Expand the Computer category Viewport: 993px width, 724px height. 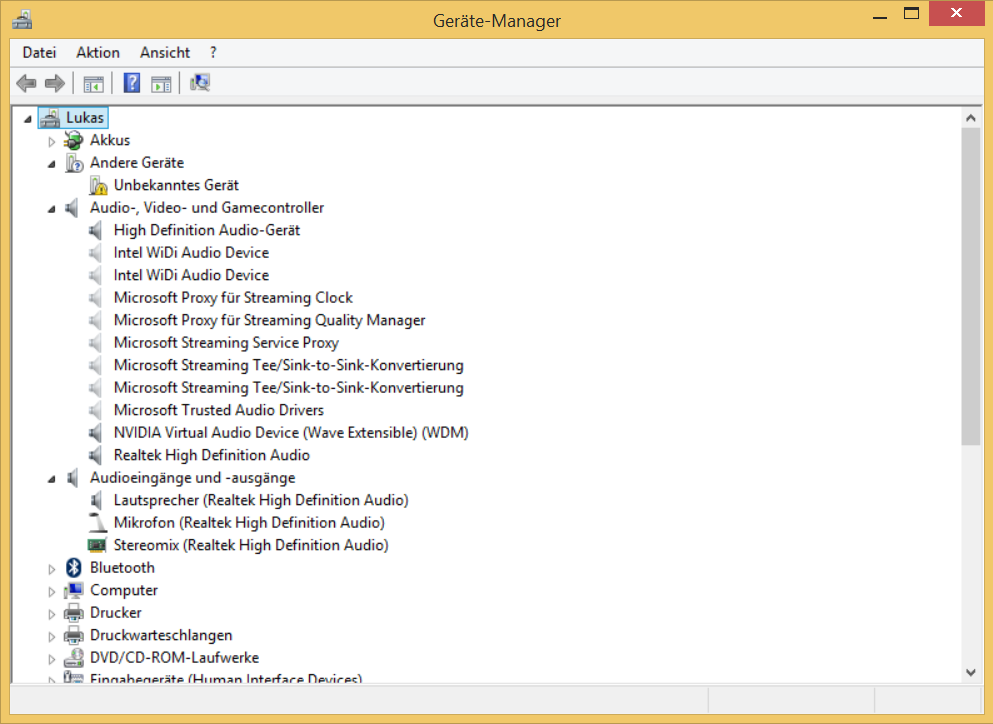click(x=51, y=592)
